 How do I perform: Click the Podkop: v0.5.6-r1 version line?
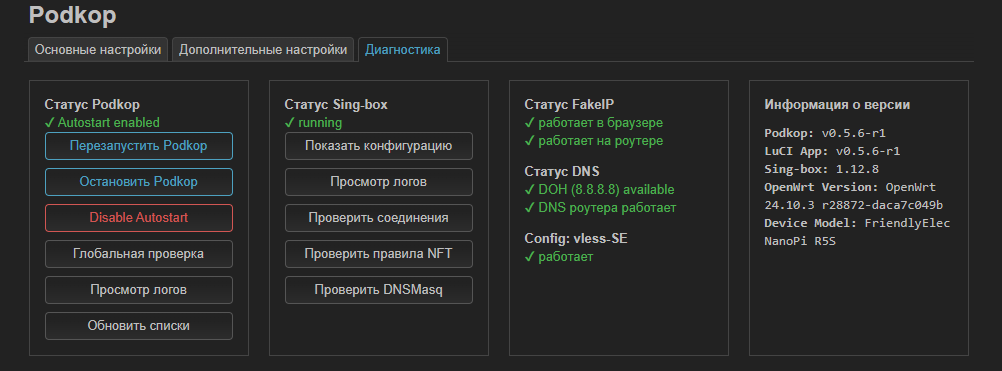[x=825, y=133]
